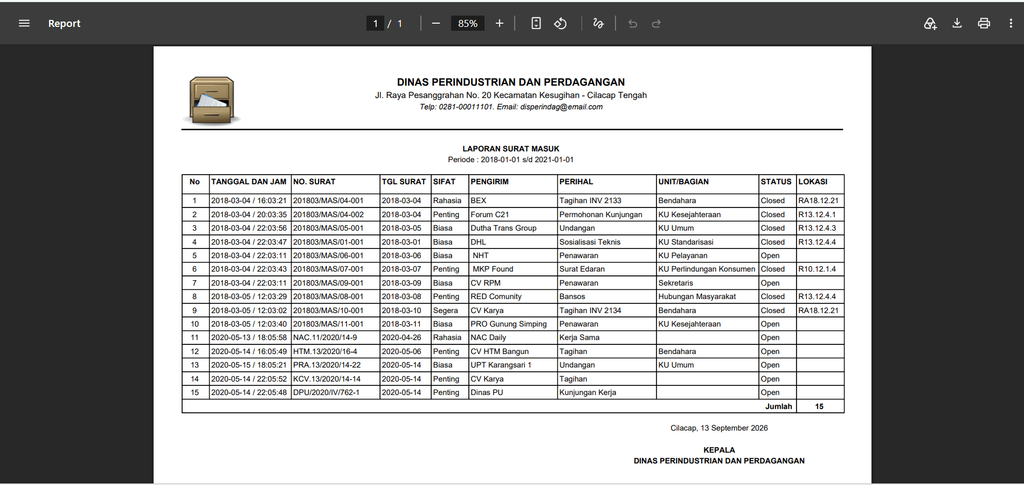
Task: Click the 'KEPALA' signature label
Action: [719, 450]
